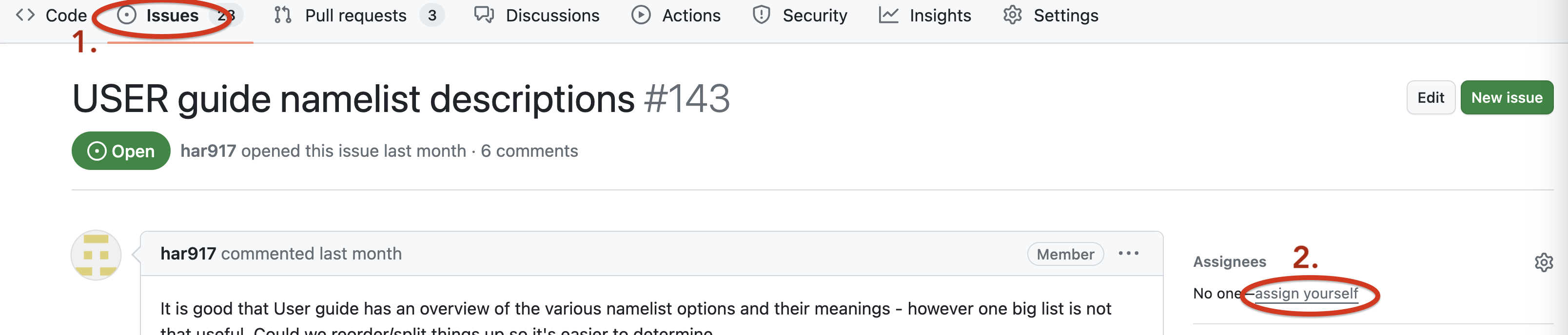1568x335 pixels.
Task: Click the Discussions speech bubble icon
Action: coord(484,15)
